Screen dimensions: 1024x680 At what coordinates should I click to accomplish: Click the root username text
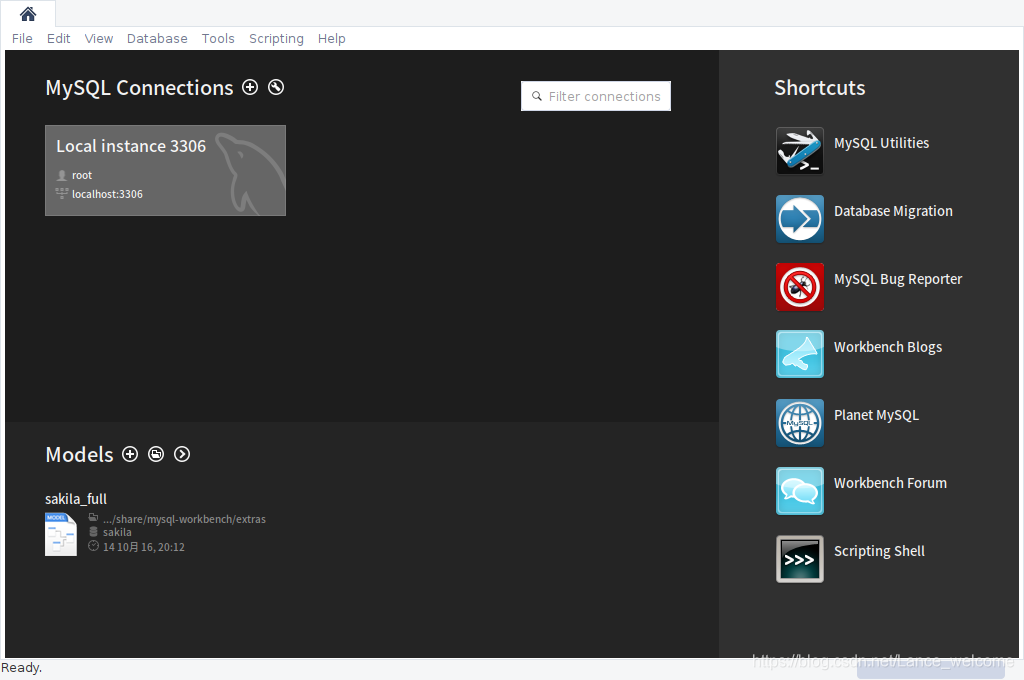coord(82,175)
